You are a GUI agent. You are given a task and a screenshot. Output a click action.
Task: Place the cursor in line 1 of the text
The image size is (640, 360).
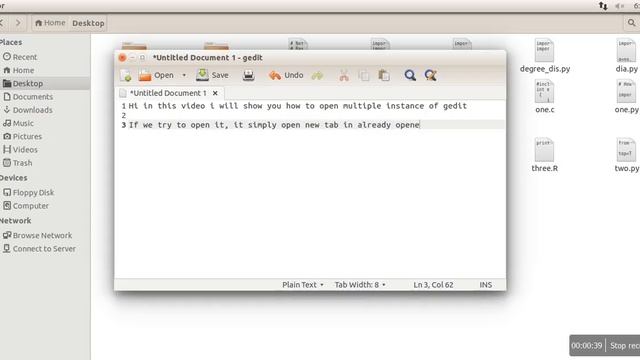(298, 106)
